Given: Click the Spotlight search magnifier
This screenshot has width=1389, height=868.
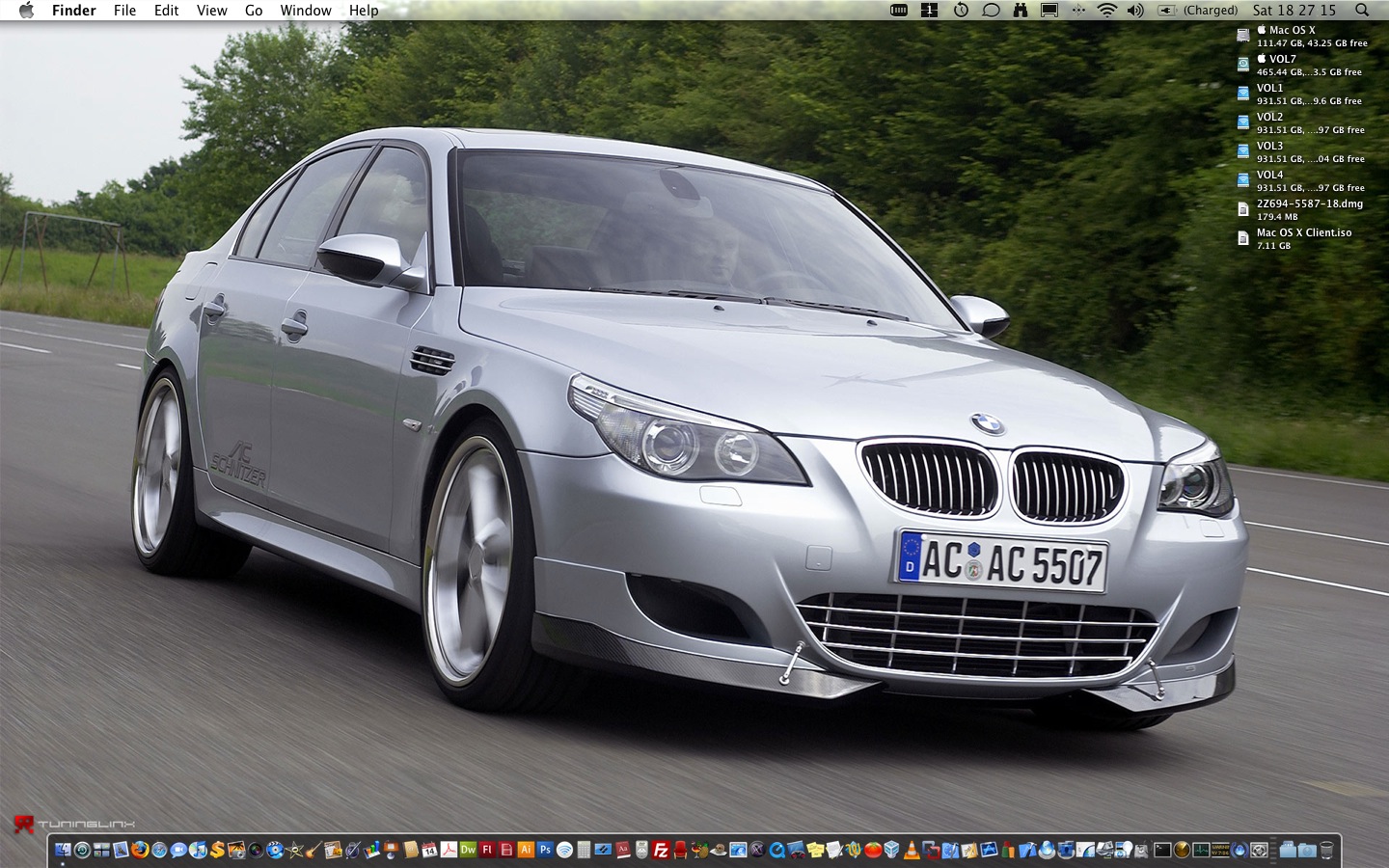Looking at the screenshot, I should (1362, 11).
